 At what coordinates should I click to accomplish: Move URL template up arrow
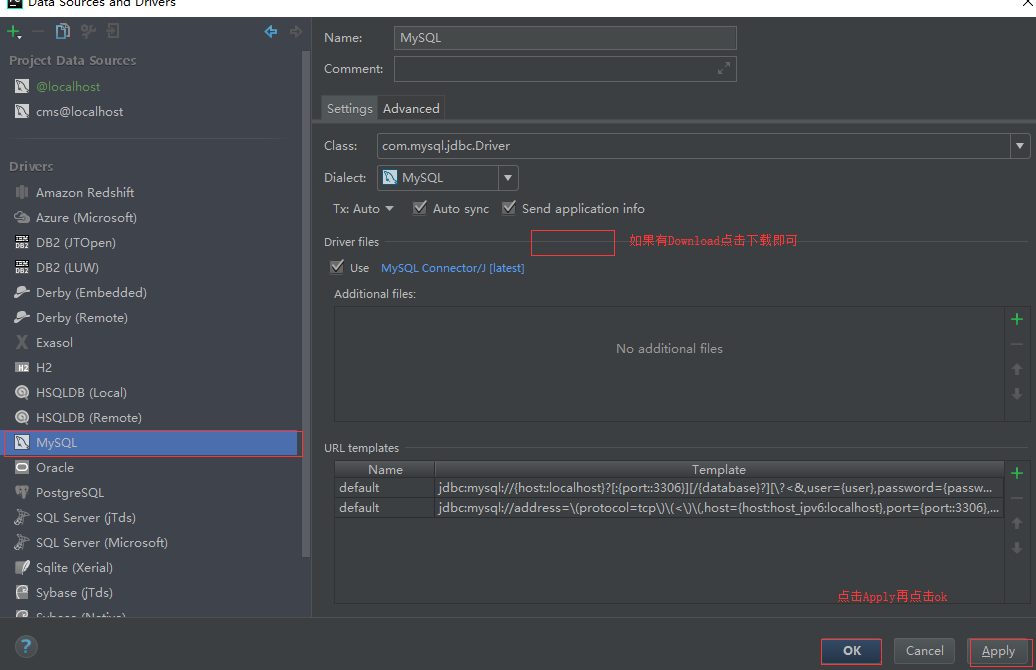click(1017, 523)
